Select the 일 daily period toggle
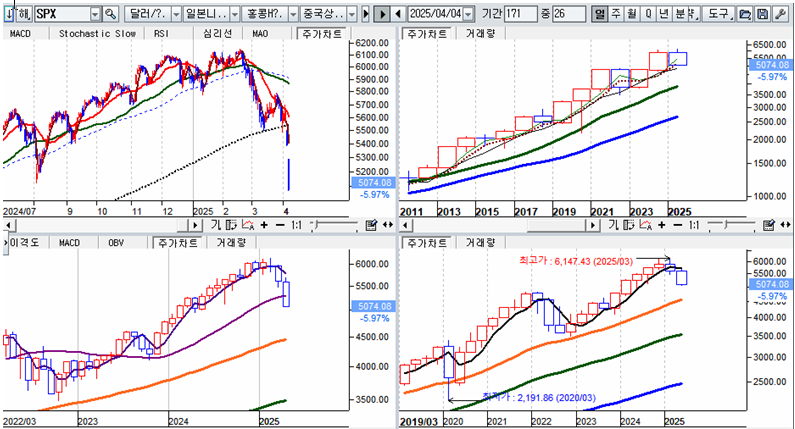The width and height of the screenshot is (795, 429). tap(600, 14)
